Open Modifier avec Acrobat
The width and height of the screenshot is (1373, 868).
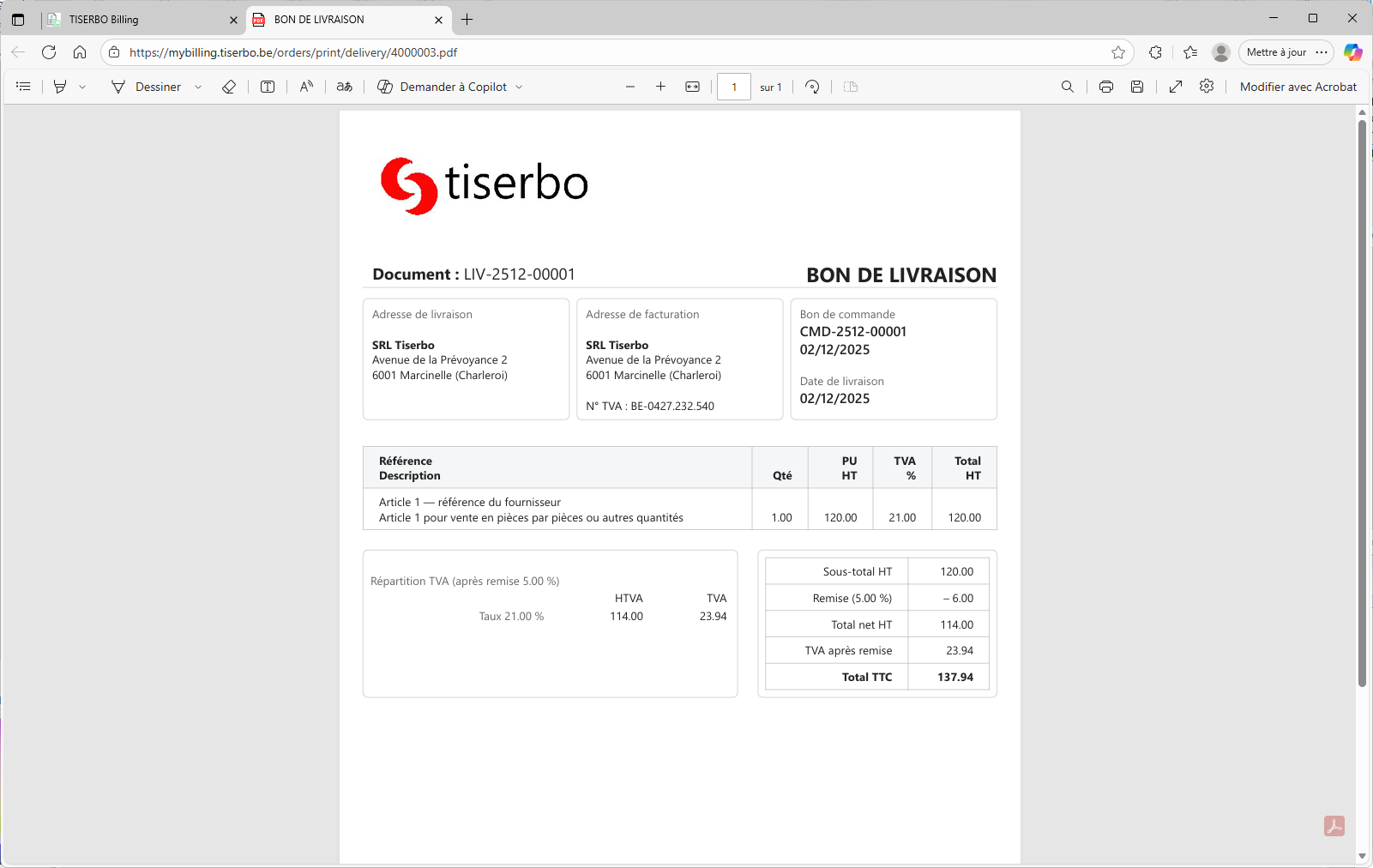[x=1298, y=86]
